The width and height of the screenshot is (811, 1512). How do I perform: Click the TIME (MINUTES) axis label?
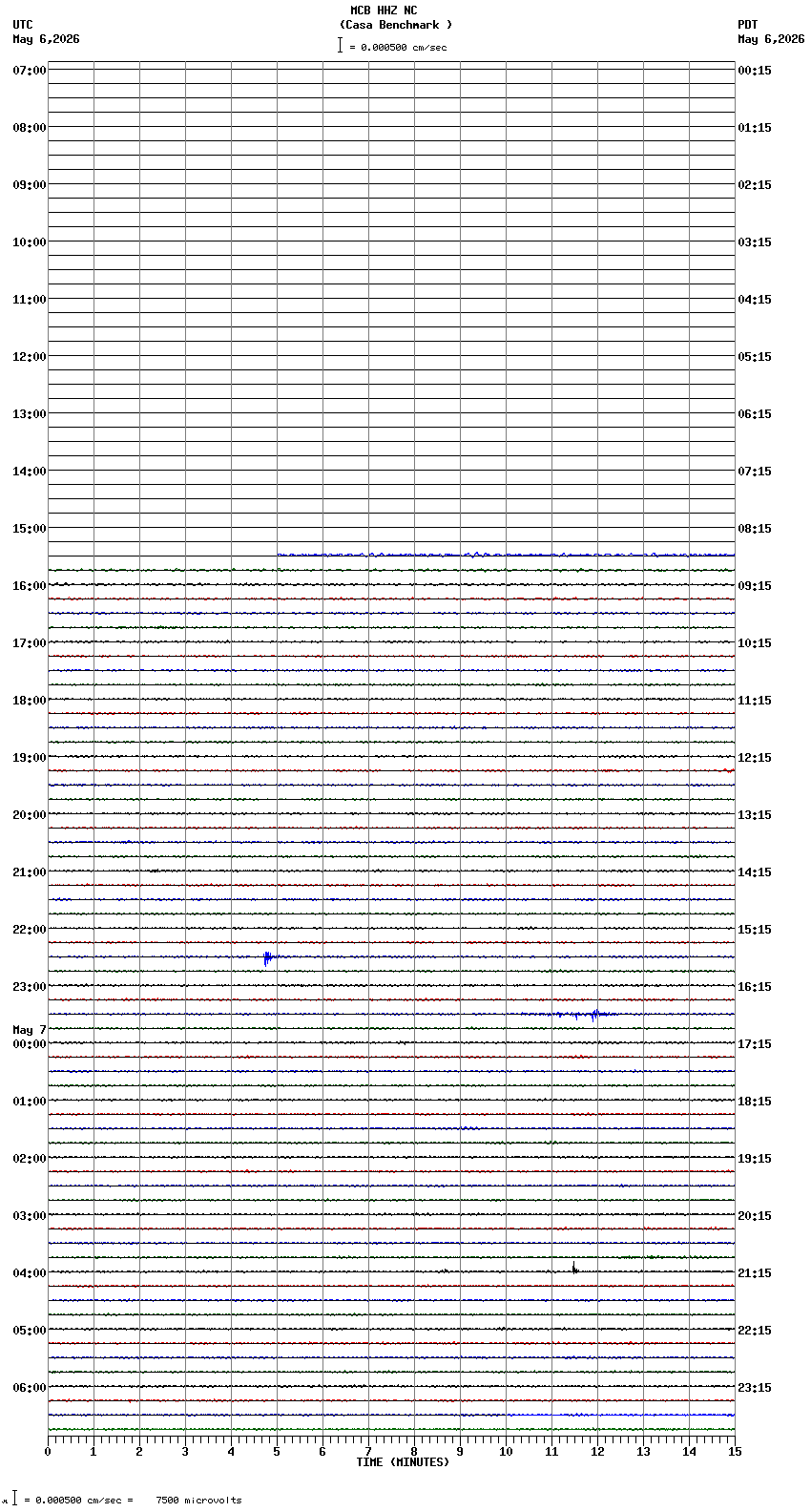[403, 1462]
